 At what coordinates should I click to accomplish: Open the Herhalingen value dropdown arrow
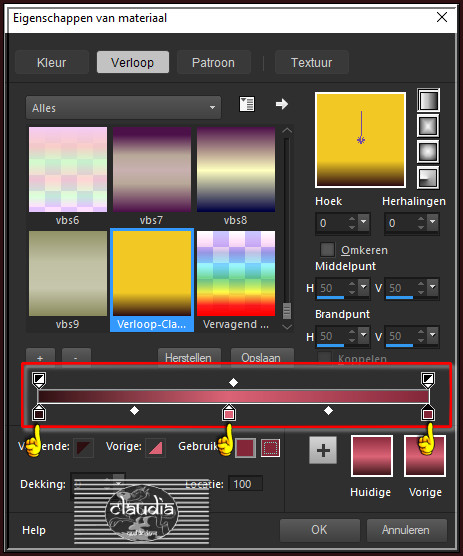433,222
